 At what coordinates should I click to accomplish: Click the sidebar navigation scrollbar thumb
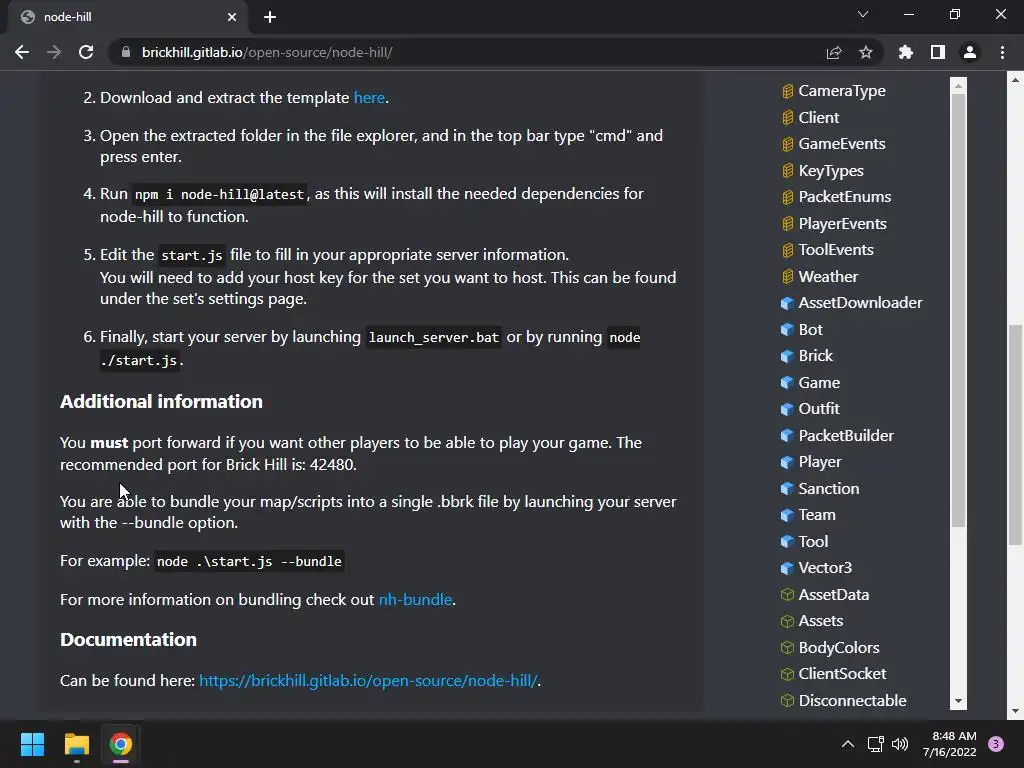tap(958, 310)
